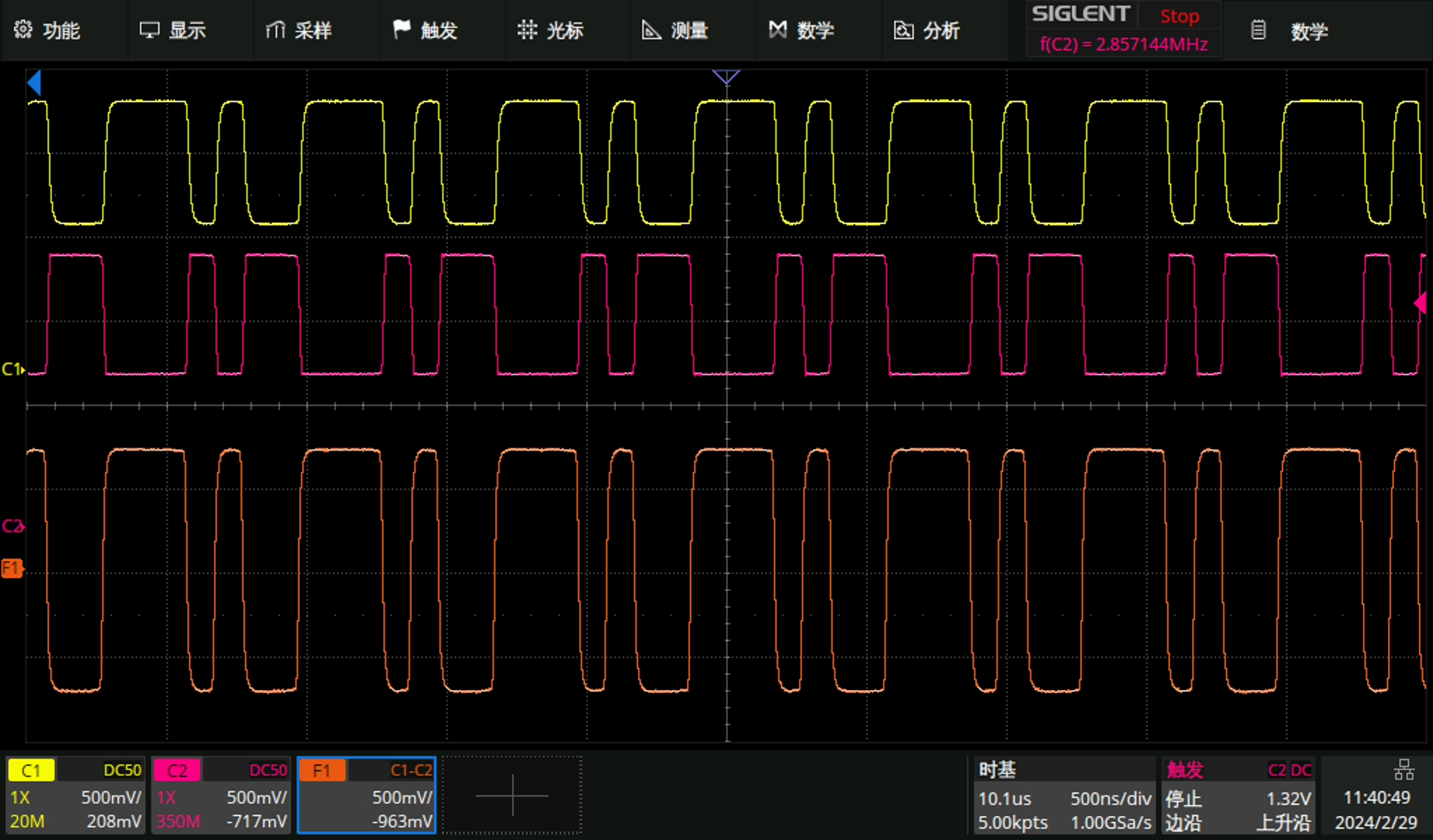Open the 数学 math M icon
Viewport: 1433px width, 840px height.
coord(777,30)
